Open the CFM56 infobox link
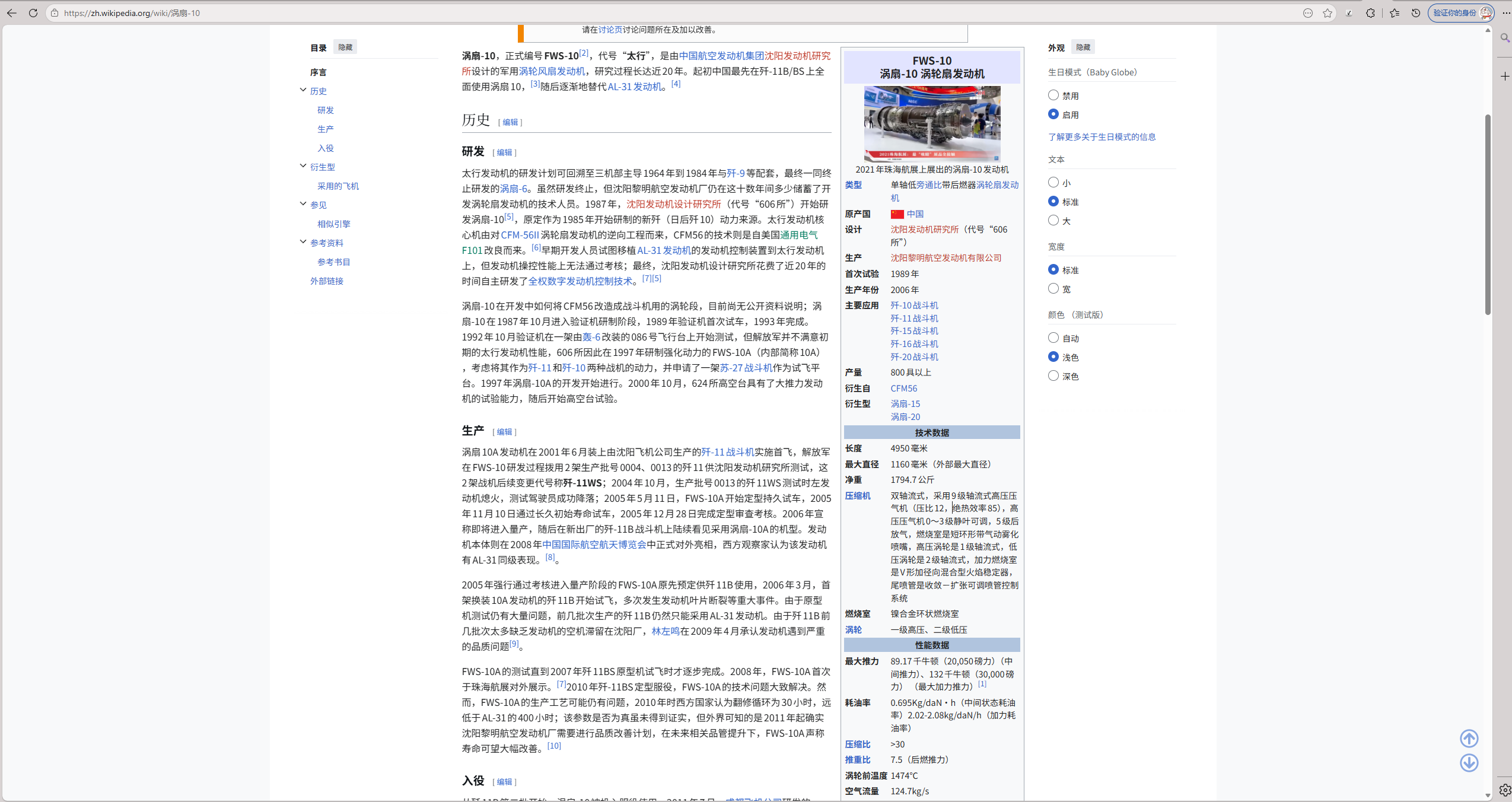Viewport: 1512px width, 802px height. 903,389
